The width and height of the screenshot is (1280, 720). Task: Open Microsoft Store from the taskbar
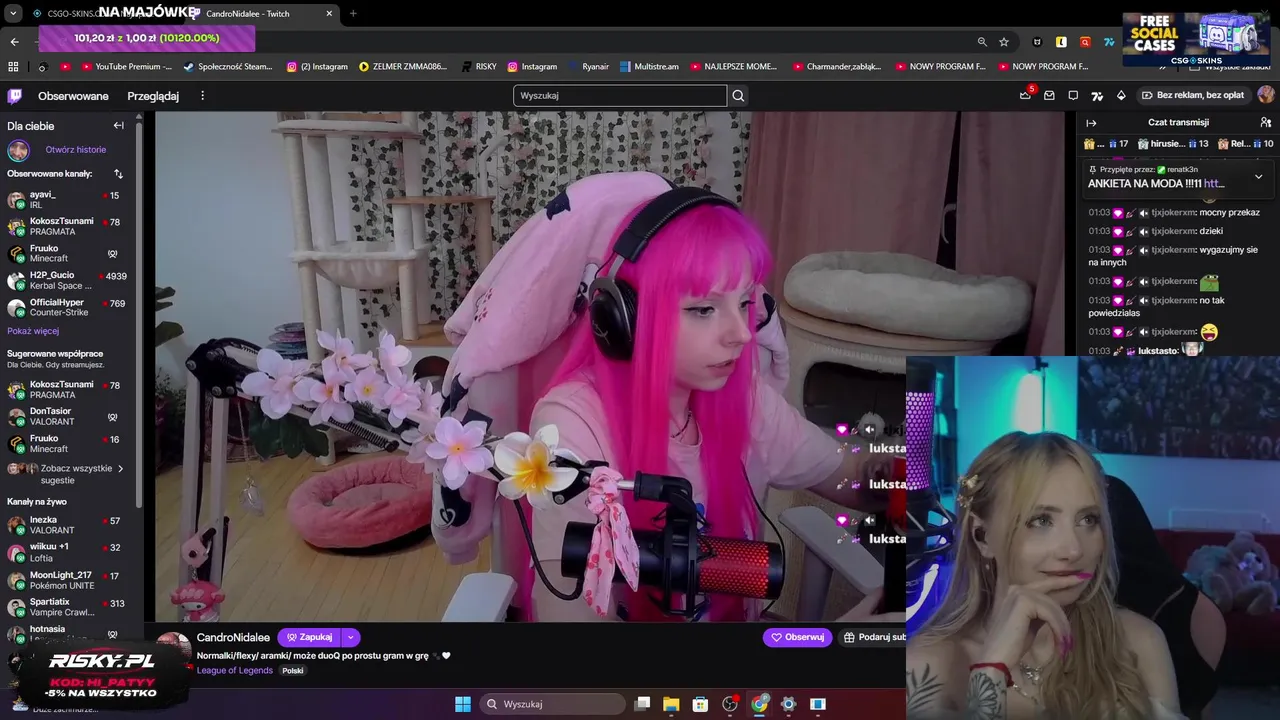tap(701, 704)
